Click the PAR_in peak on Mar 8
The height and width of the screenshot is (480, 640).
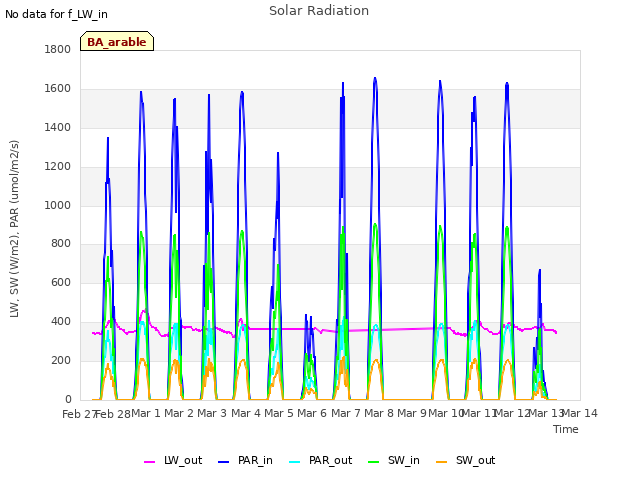pos(375,78)
